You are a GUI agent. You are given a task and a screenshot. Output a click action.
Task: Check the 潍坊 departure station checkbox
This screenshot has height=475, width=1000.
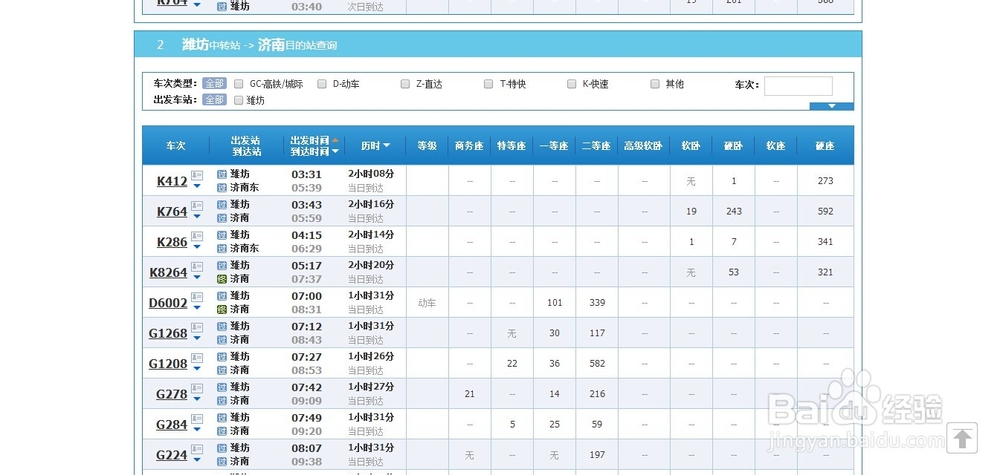[x=239, y=100]
